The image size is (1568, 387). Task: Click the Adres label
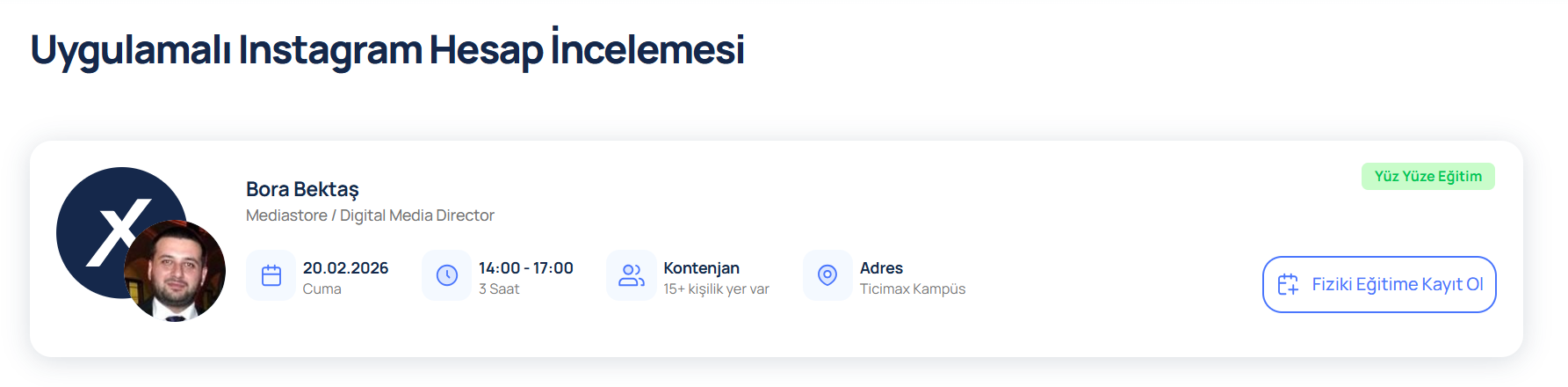(881, 268)
